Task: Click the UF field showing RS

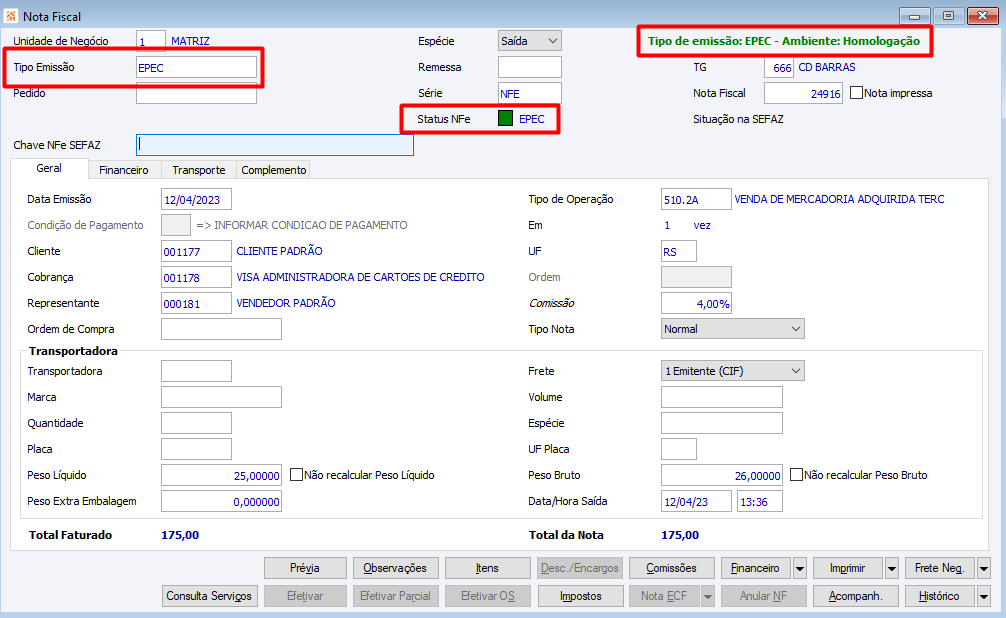Action: (679, 252)
